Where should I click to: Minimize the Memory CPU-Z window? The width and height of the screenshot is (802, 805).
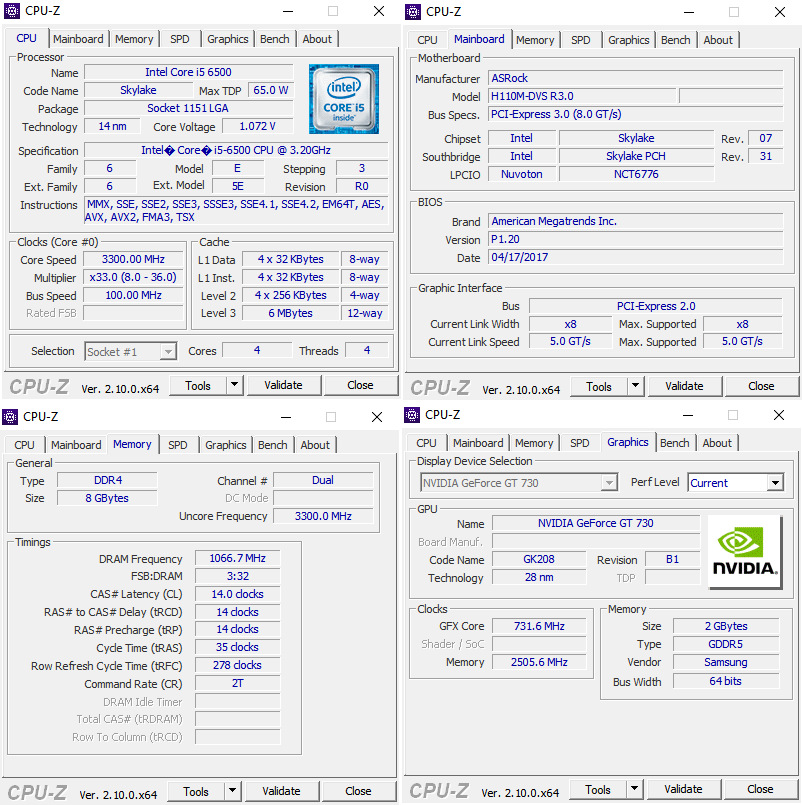coord(286,417)
